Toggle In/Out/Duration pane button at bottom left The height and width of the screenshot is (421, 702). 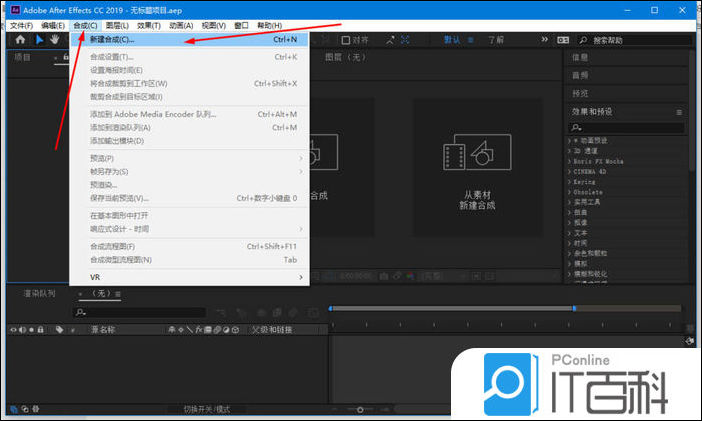[x=35, y=409]
